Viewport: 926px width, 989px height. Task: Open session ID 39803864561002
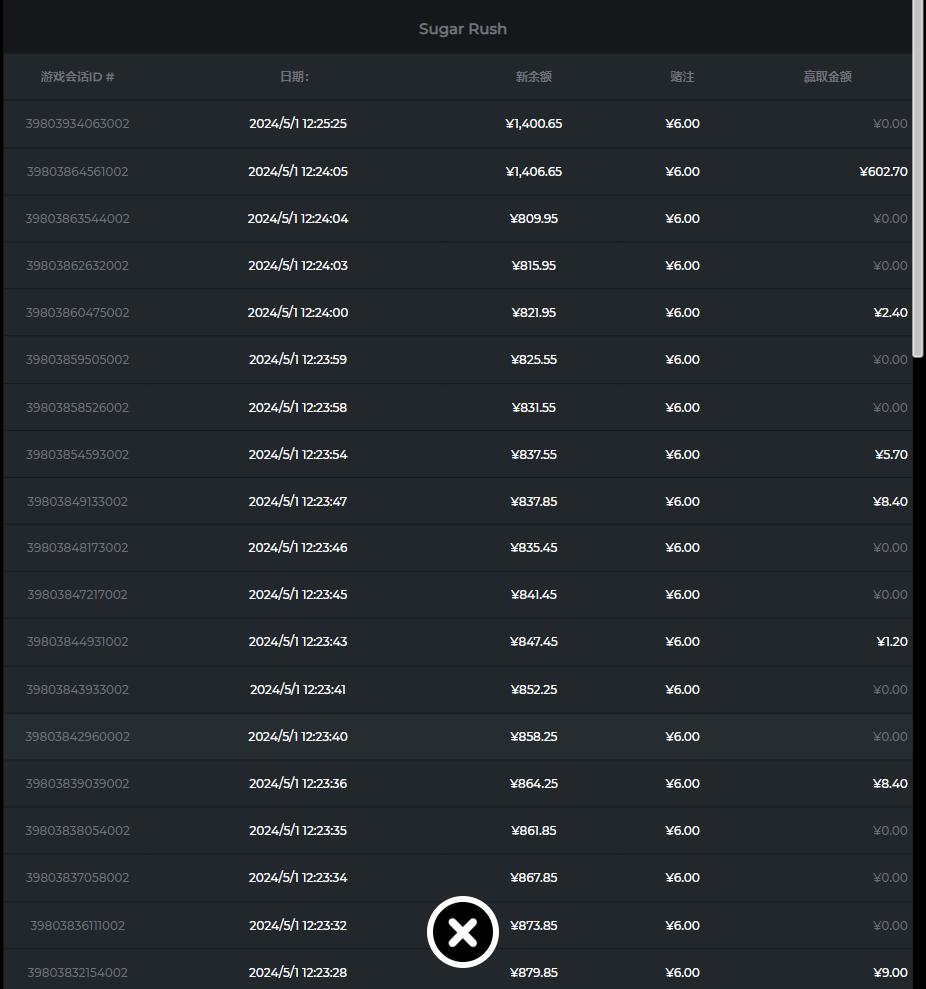78,172
